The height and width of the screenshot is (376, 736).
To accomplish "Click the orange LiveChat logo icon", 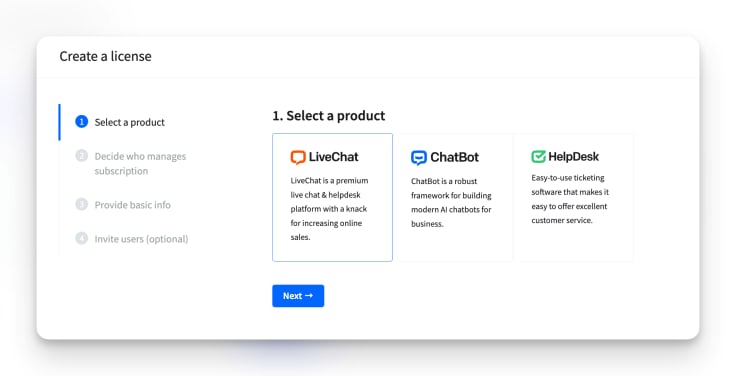I will pyautogui.click(x=298, y=157).
